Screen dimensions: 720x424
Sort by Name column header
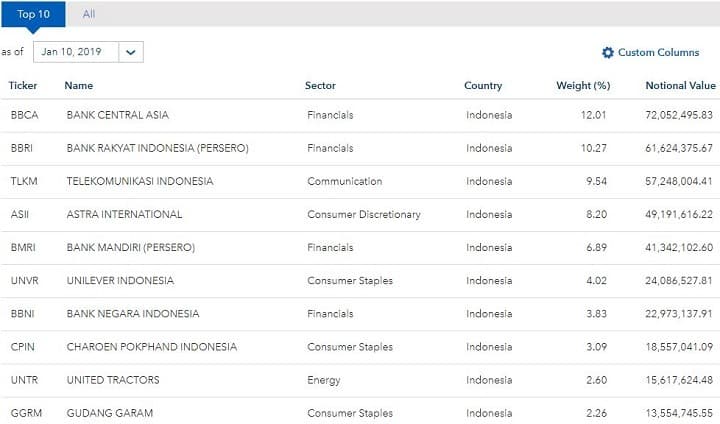pyautogui.click(x=78, y=86)
